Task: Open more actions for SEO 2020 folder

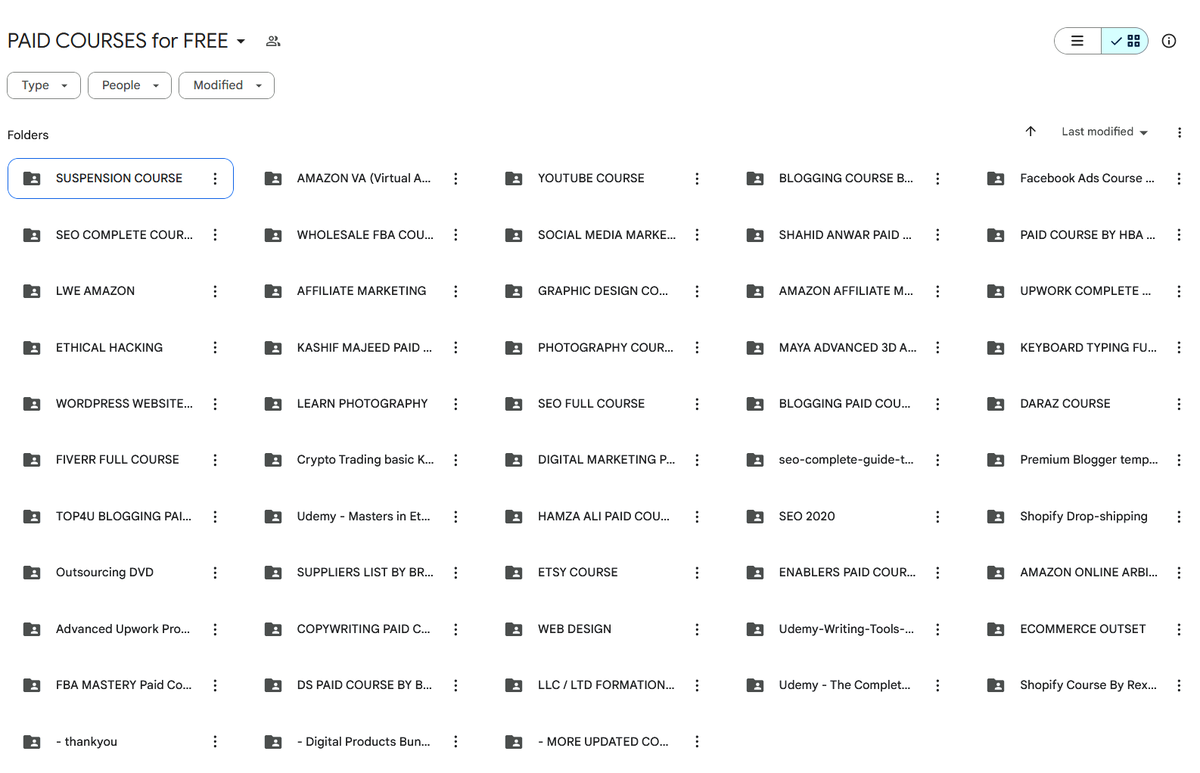Action: point(938,517)
